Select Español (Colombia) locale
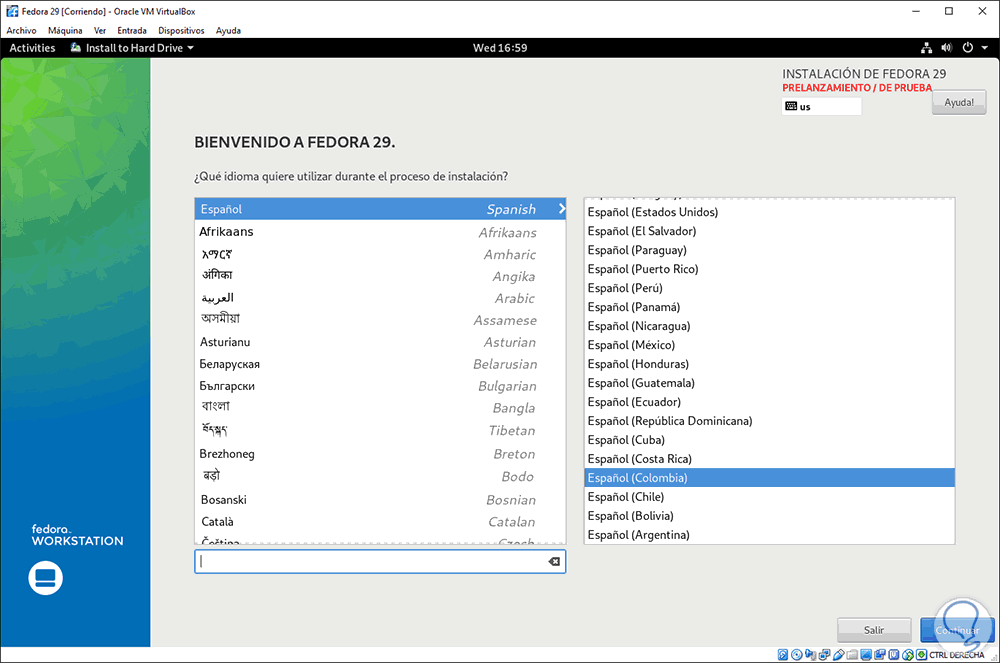 click(x=769, y=477)
